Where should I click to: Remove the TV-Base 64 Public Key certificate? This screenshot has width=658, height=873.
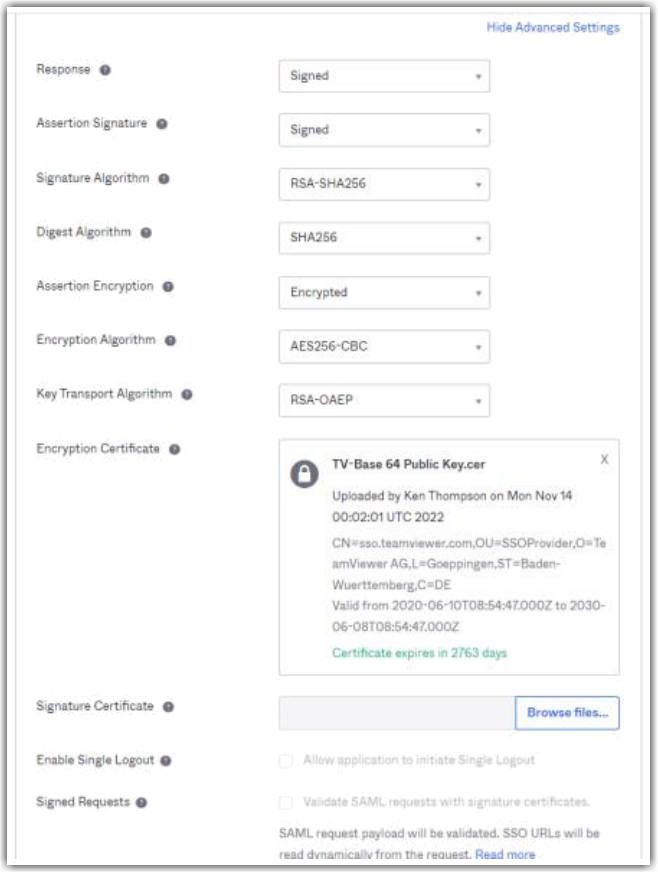(604, 459)
